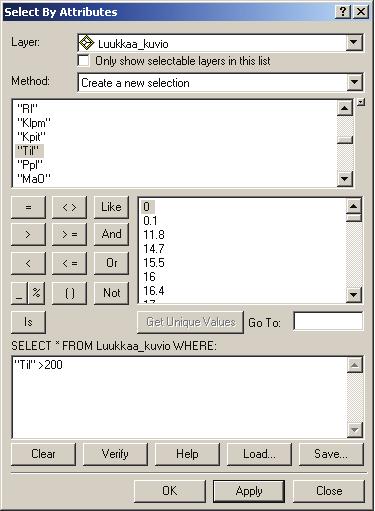Click the Apply button
Screen dimensions: 375x511
249,491
